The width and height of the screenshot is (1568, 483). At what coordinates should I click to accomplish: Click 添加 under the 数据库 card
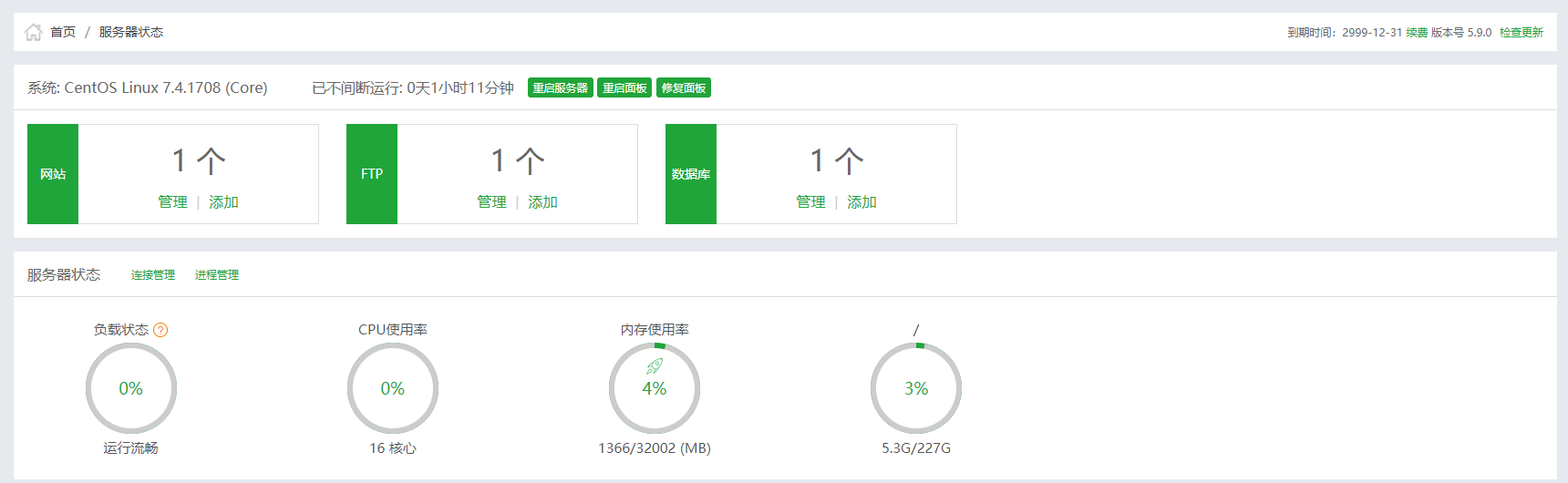861,201
